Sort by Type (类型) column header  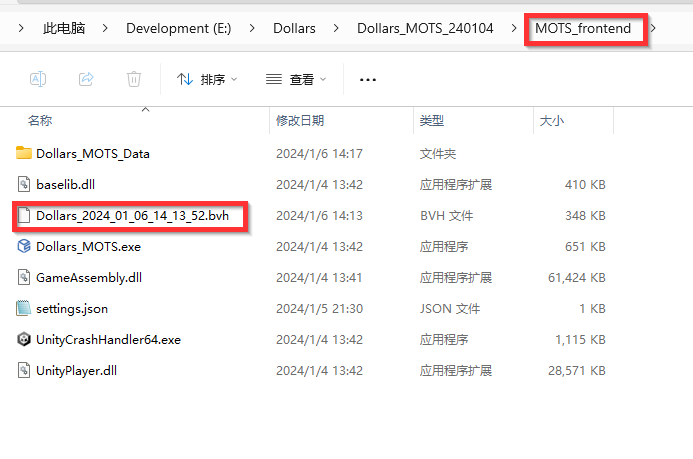pyautogui.click(x=432, y=121)
